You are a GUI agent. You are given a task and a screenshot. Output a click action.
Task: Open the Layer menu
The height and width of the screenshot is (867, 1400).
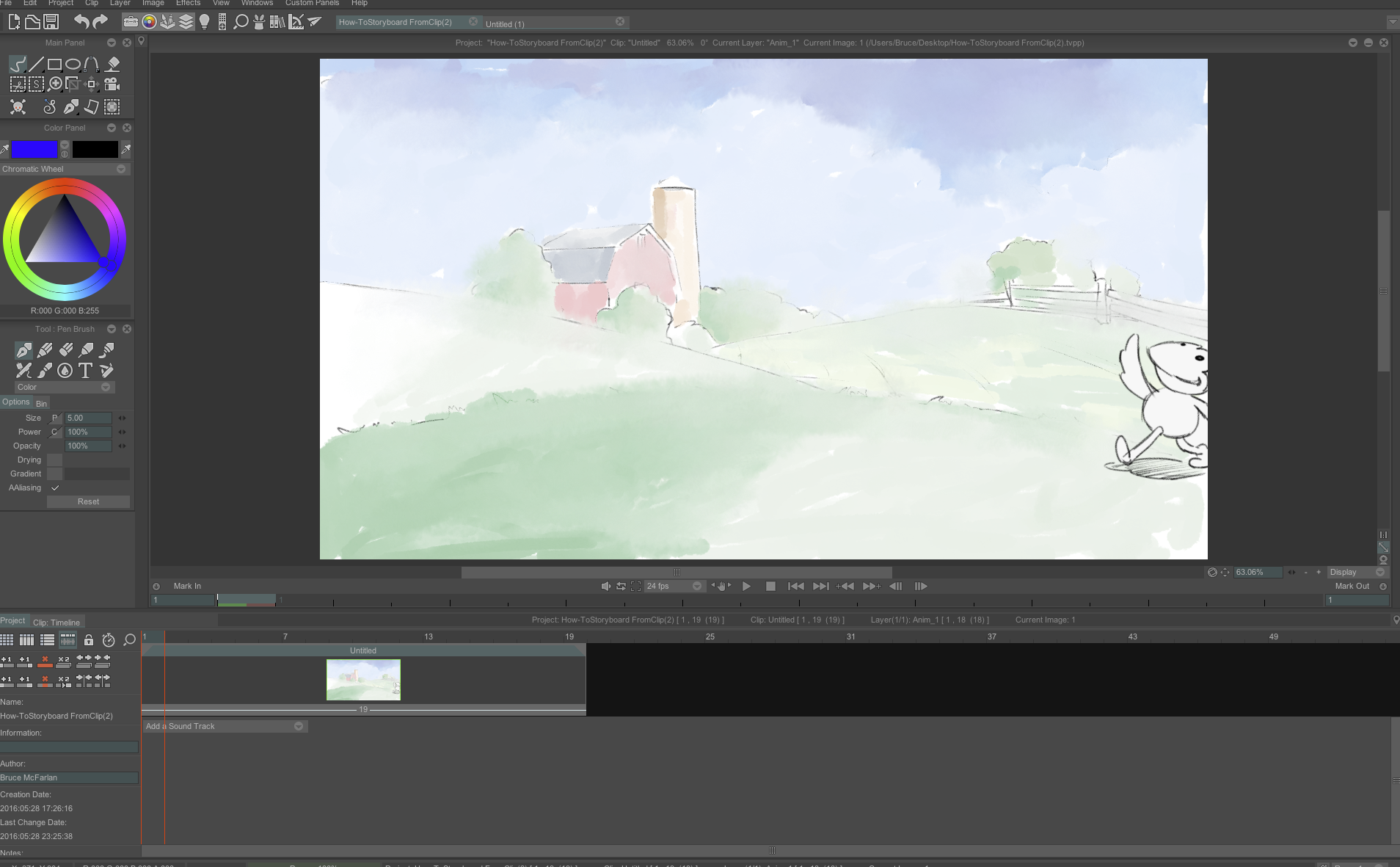(120, 3)
